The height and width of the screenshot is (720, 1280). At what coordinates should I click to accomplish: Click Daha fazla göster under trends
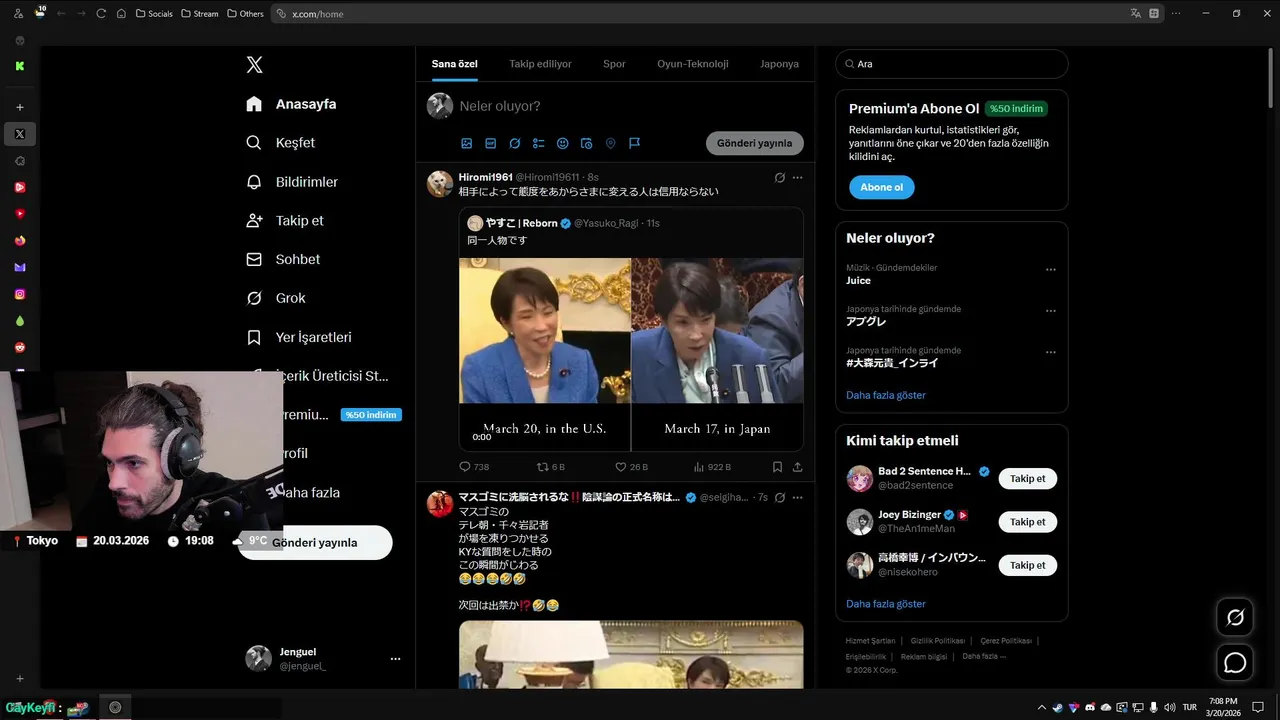886,395
